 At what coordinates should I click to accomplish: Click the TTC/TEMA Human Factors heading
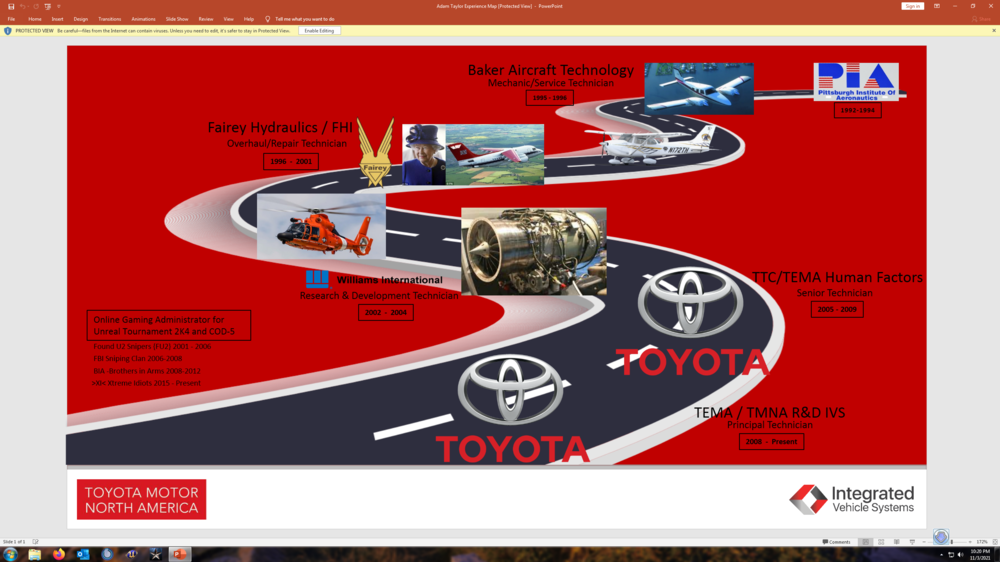coord(837,277)
